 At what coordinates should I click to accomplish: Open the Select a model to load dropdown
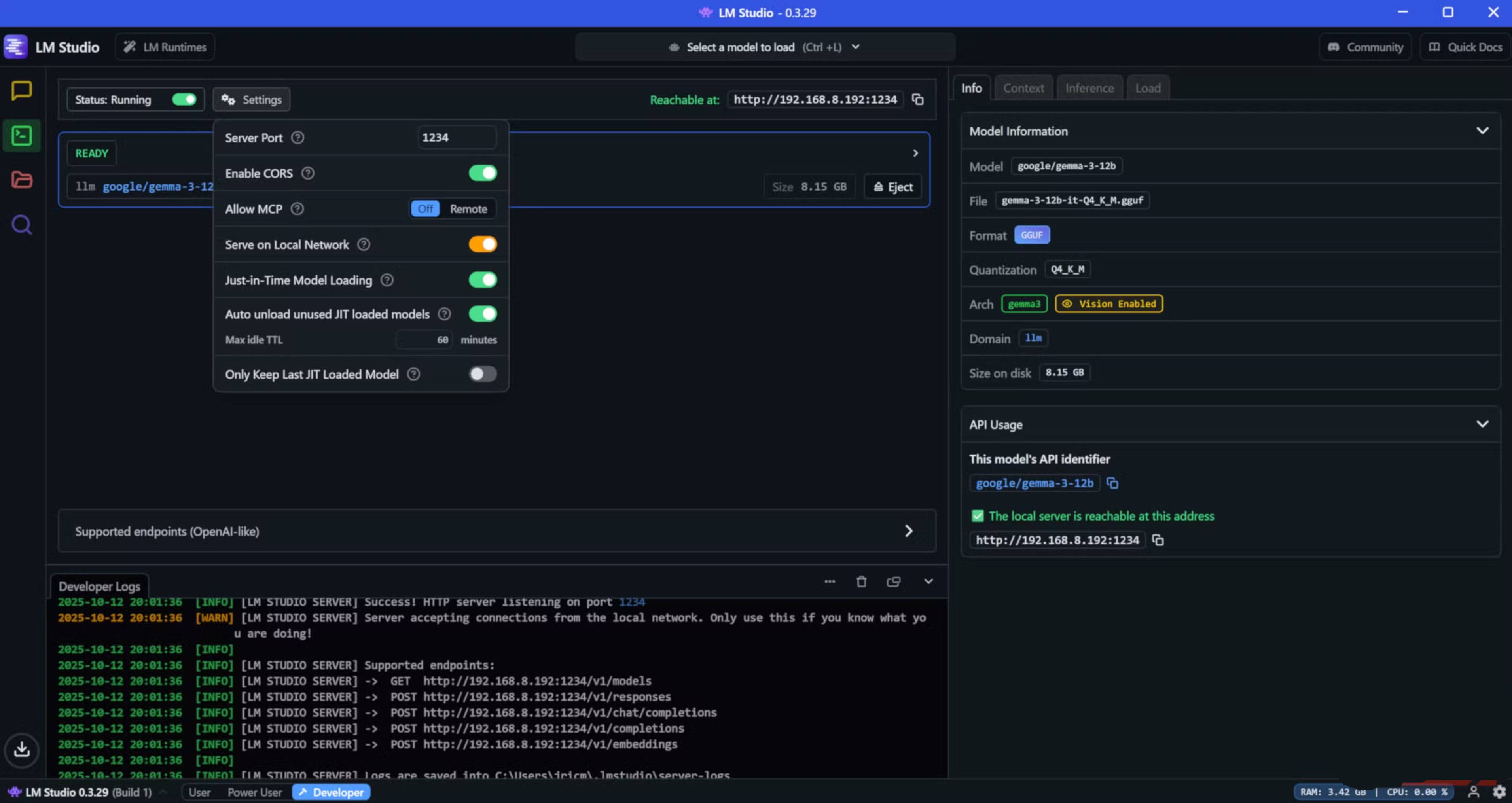[764, 47]
